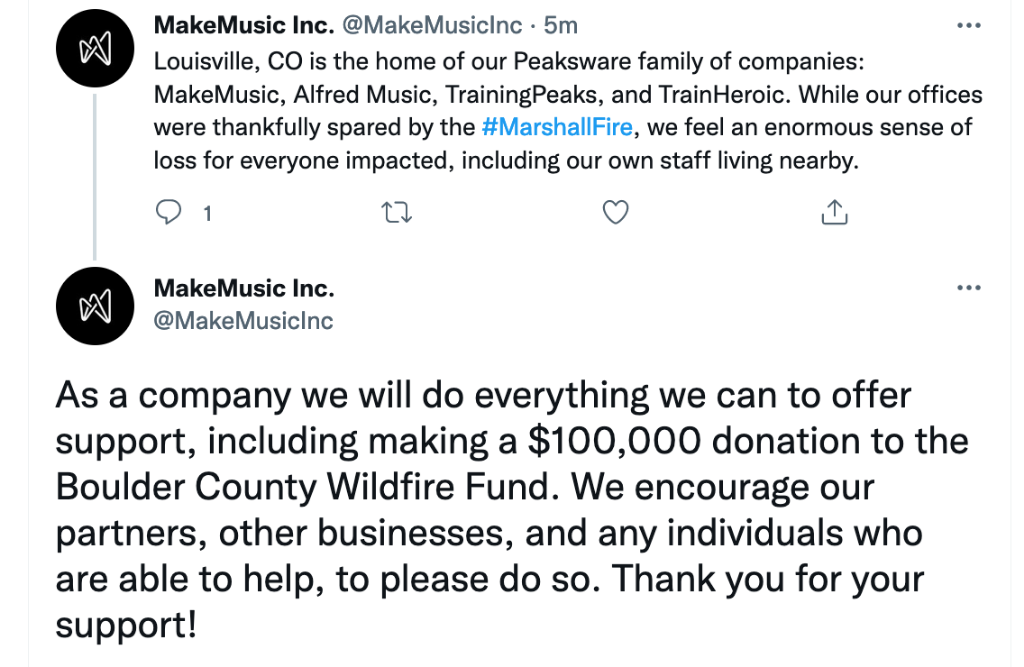Click the @MakeMusicInc handle under the second name
This screenshot has height=667, width=1024.
[244, 320]
